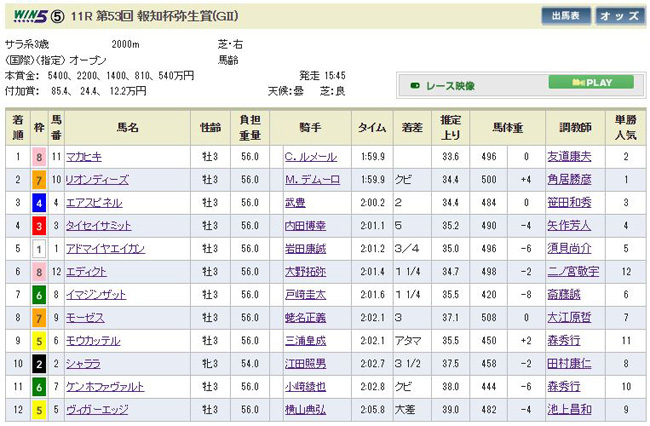The height and width of the screenshot is (426, 650).
Task: Click the red frame 3 badge
Action: [x=39, y=225]
